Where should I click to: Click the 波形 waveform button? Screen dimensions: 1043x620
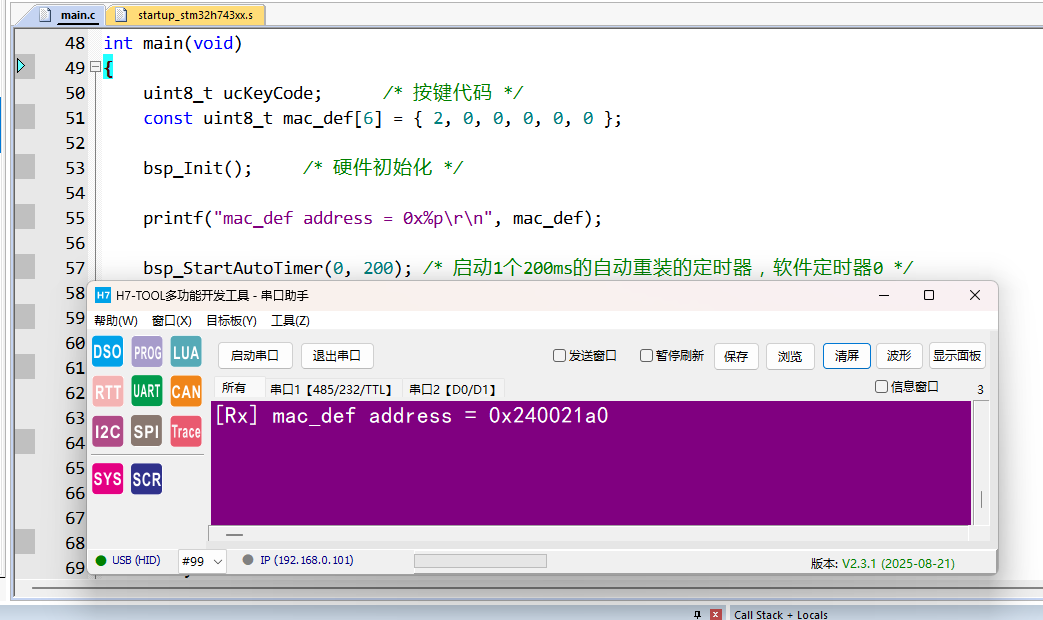point(899,356)
